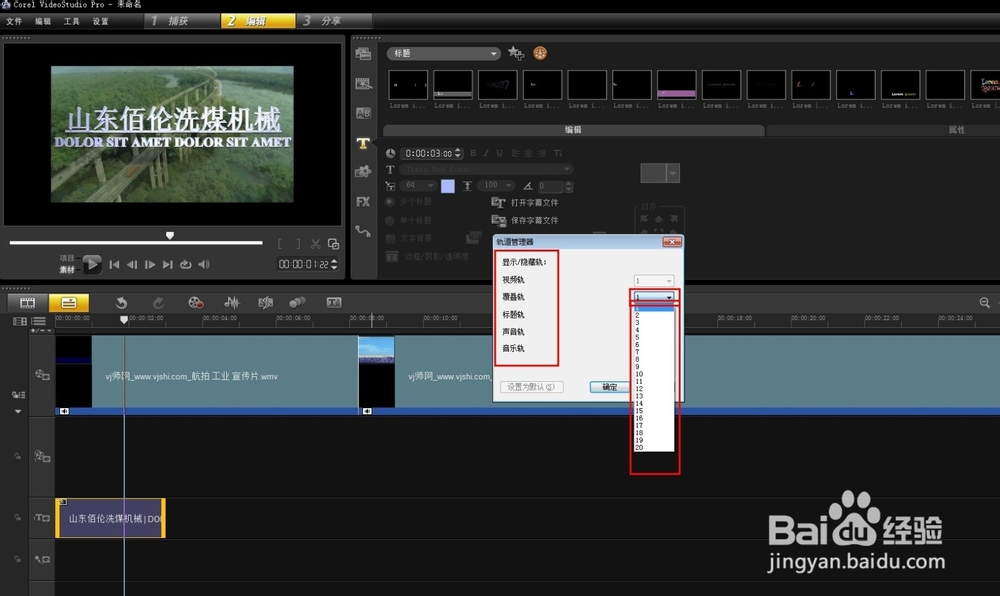Select the Title (T) library icon
Screen dimensions: 1000x596
(363, 143)
